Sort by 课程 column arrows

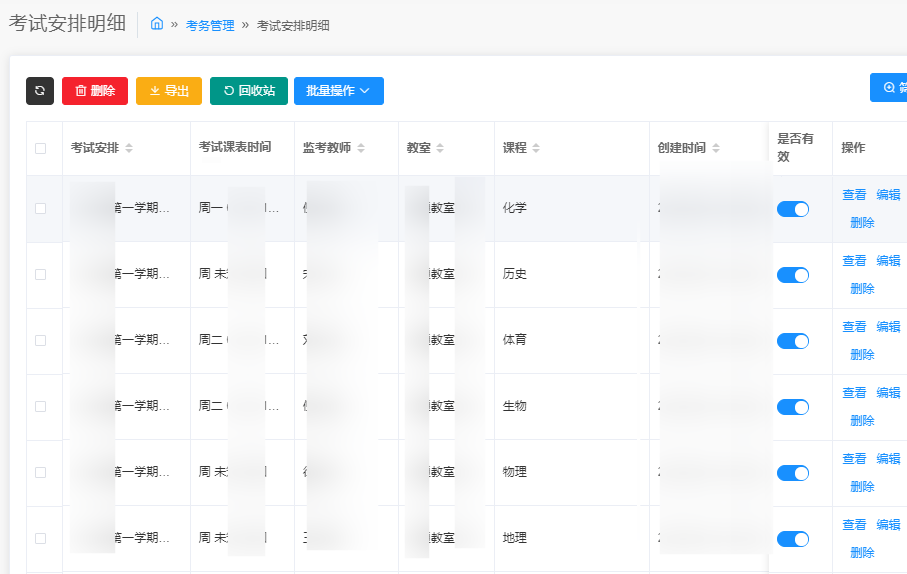tap(536, 148)
